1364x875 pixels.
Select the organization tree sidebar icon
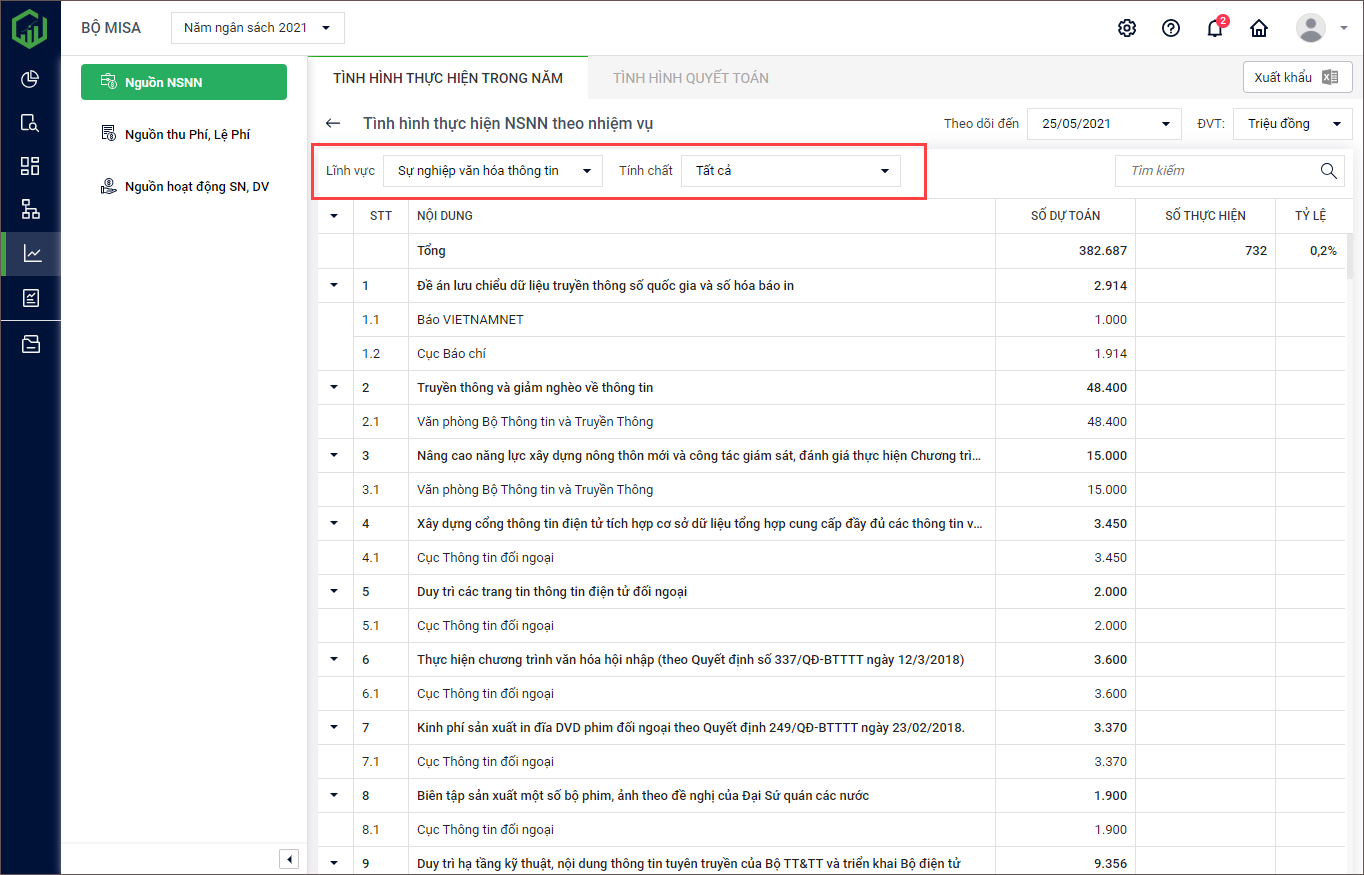30,209
